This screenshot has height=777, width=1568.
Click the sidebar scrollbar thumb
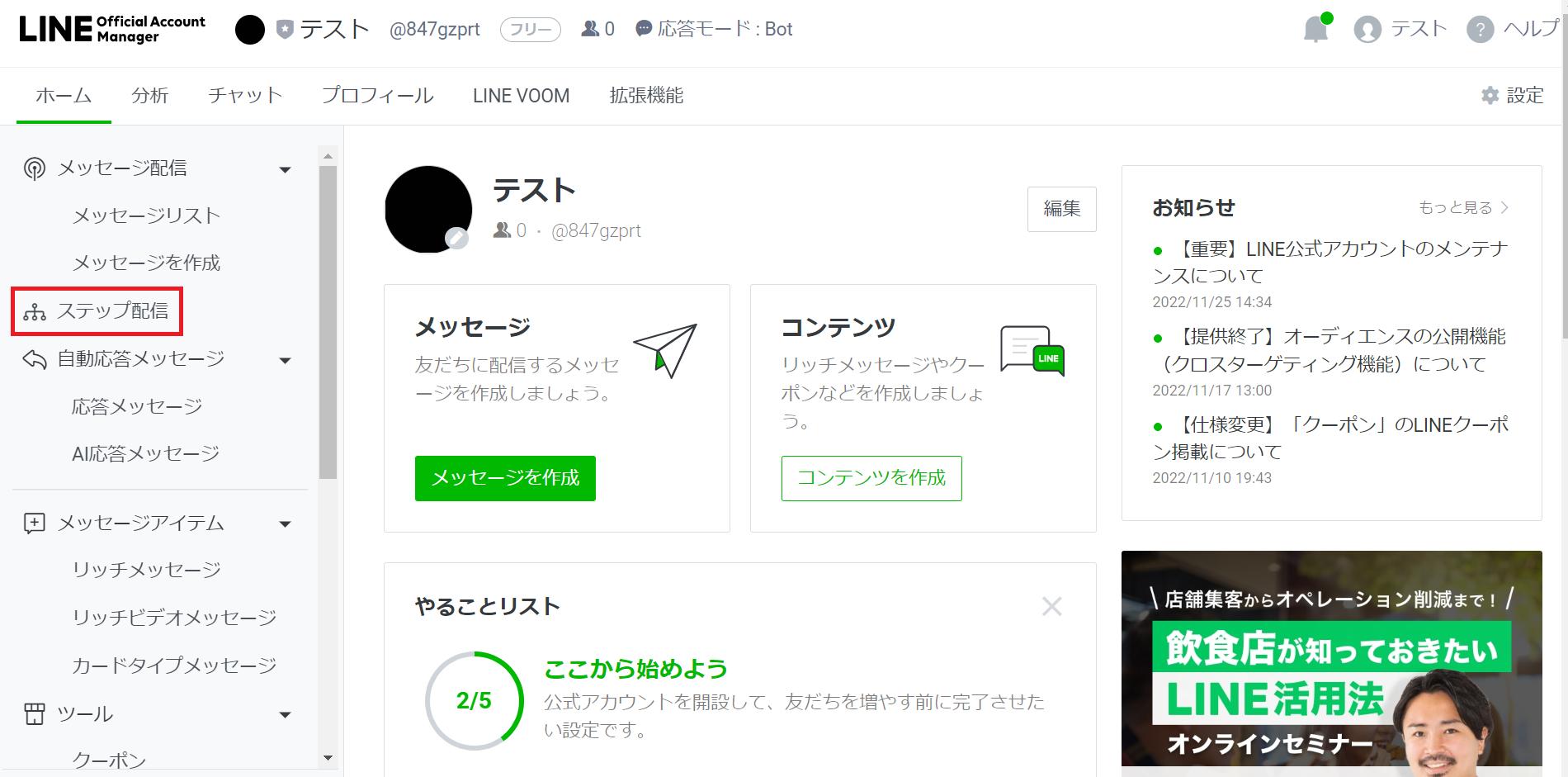click(x=328, y=322)
